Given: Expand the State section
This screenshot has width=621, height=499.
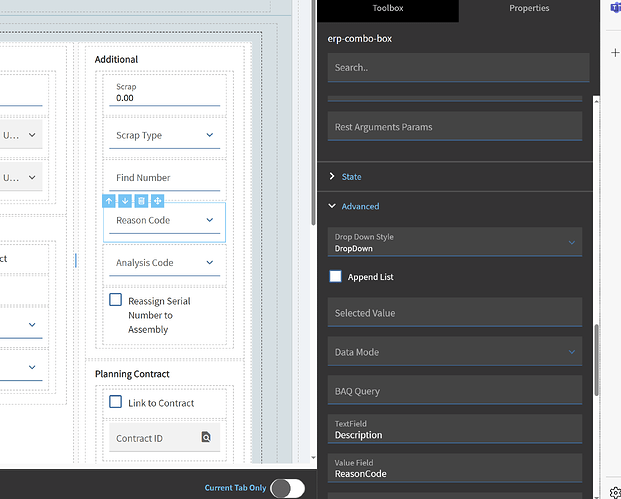Looking at the screenshot, I should [x=345, y=177].
